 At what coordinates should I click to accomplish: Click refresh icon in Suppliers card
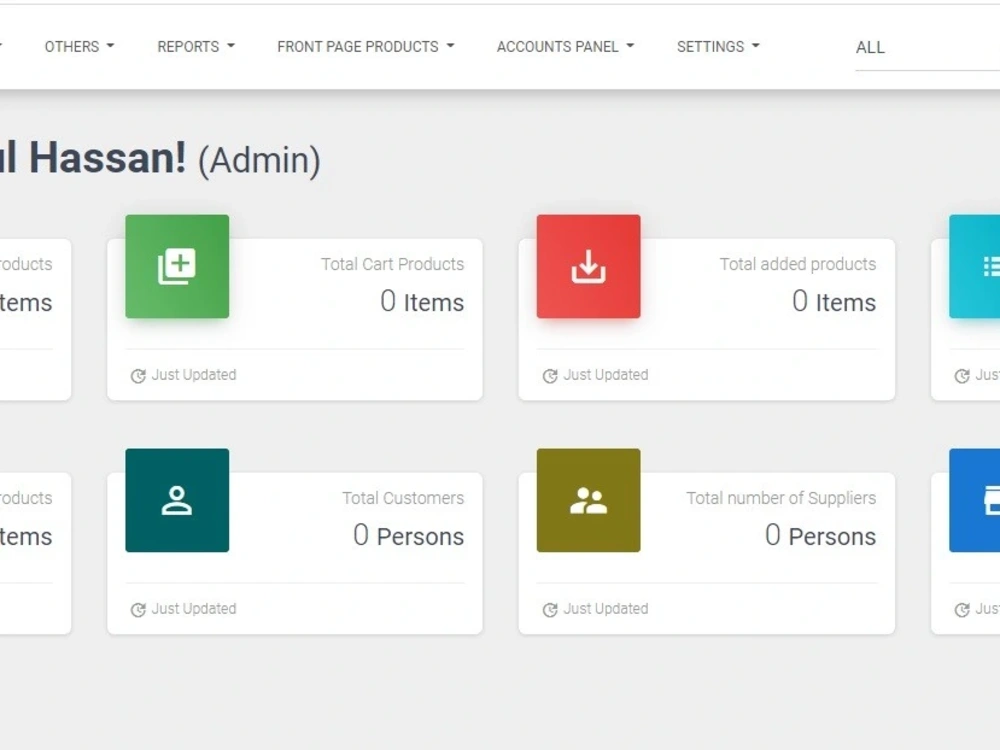pos(550,610)
